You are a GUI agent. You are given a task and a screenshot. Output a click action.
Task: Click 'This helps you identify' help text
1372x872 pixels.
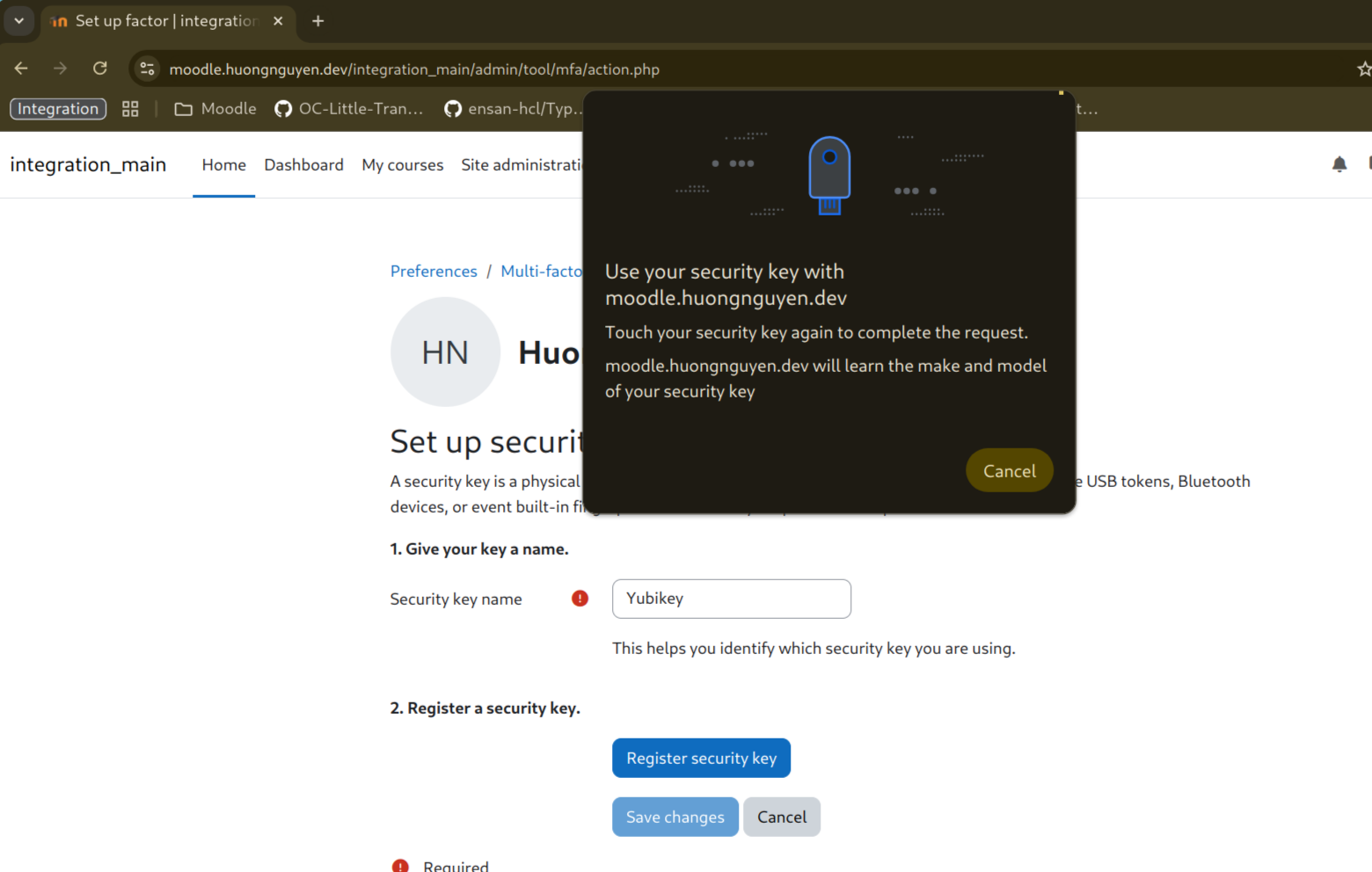pyautogui.click(x=814, y=649)
